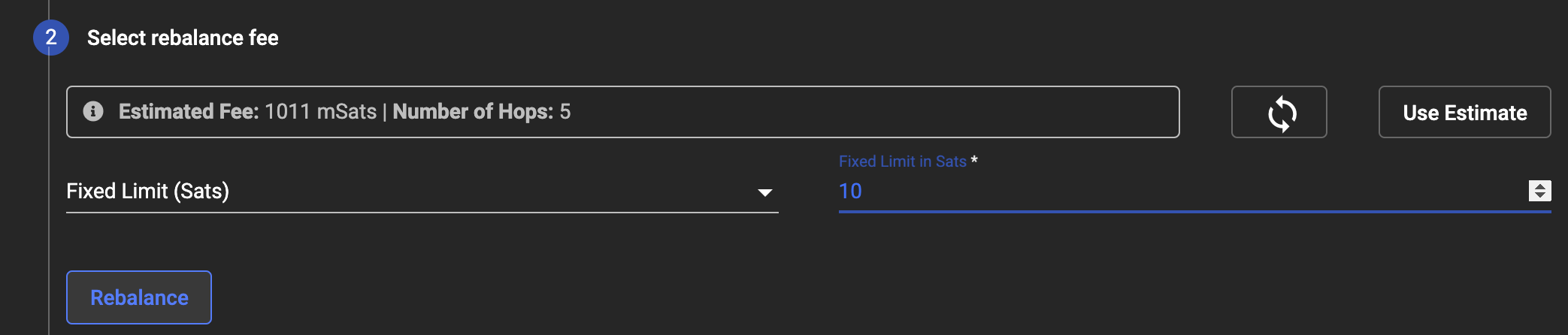Click the "Number of Hops:" bold label
Image resolution: width=1568 pixels, height=335 pixels.
click(473, 112)
